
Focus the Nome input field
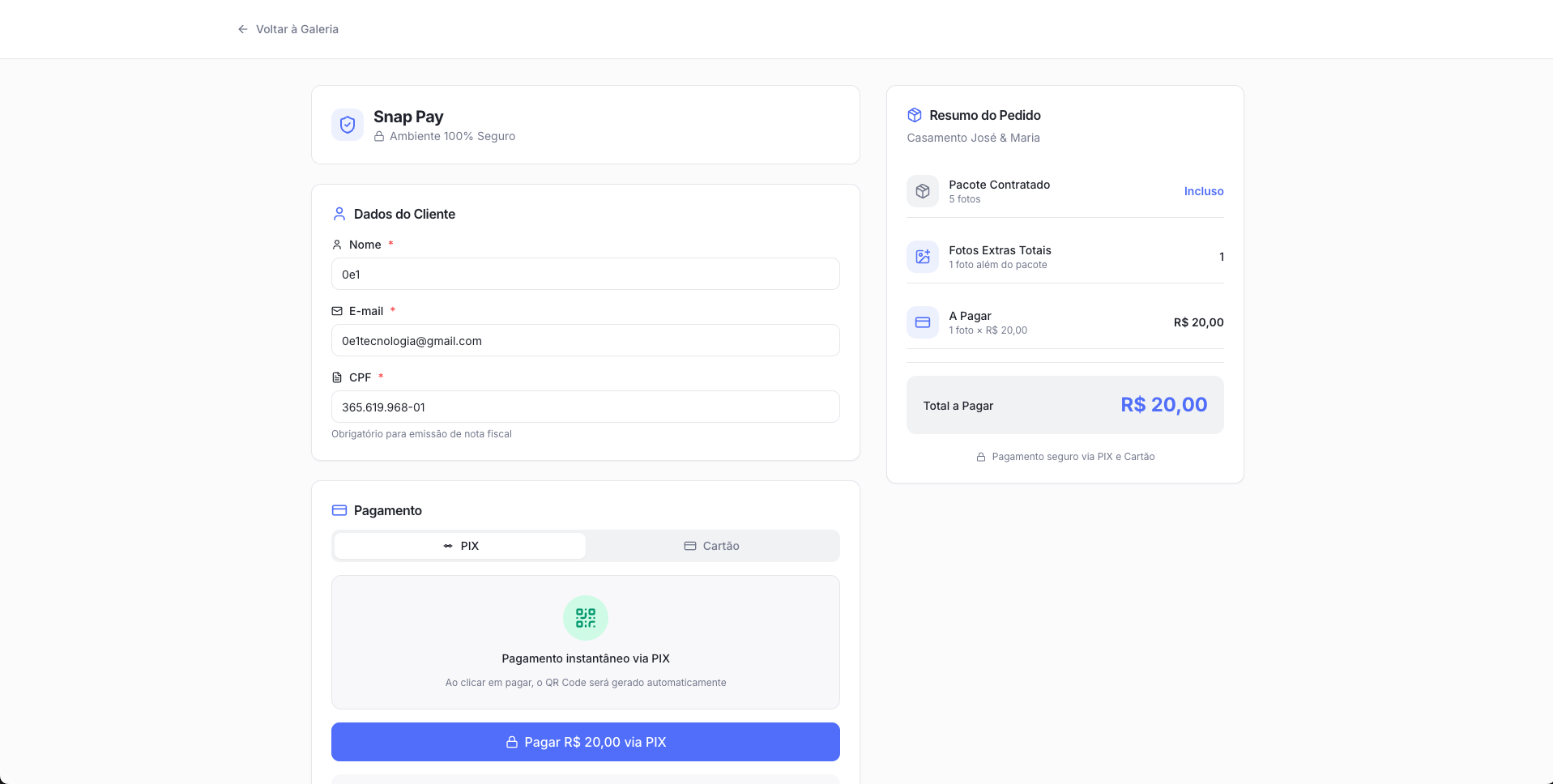tap(586, 274)
